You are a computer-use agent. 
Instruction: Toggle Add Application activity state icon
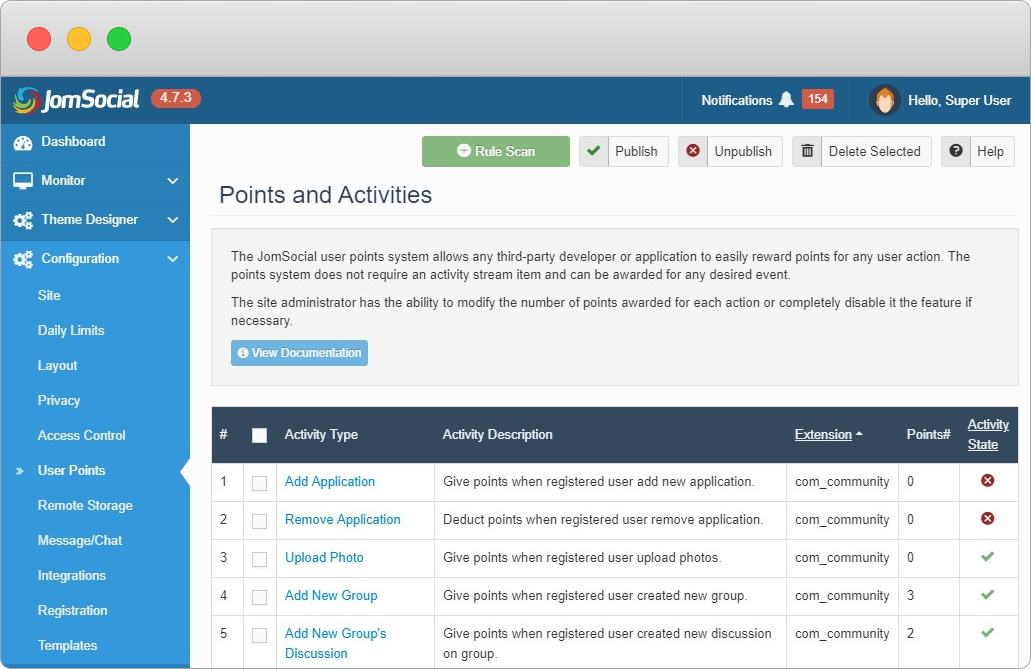(988, 481)
